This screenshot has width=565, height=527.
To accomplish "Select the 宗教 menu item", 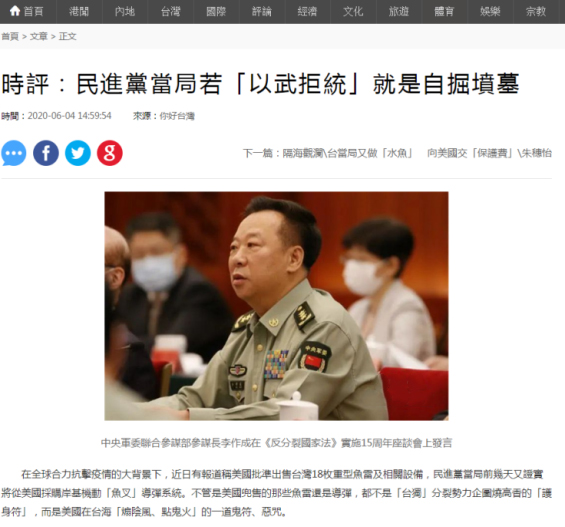I will (536, 12).
